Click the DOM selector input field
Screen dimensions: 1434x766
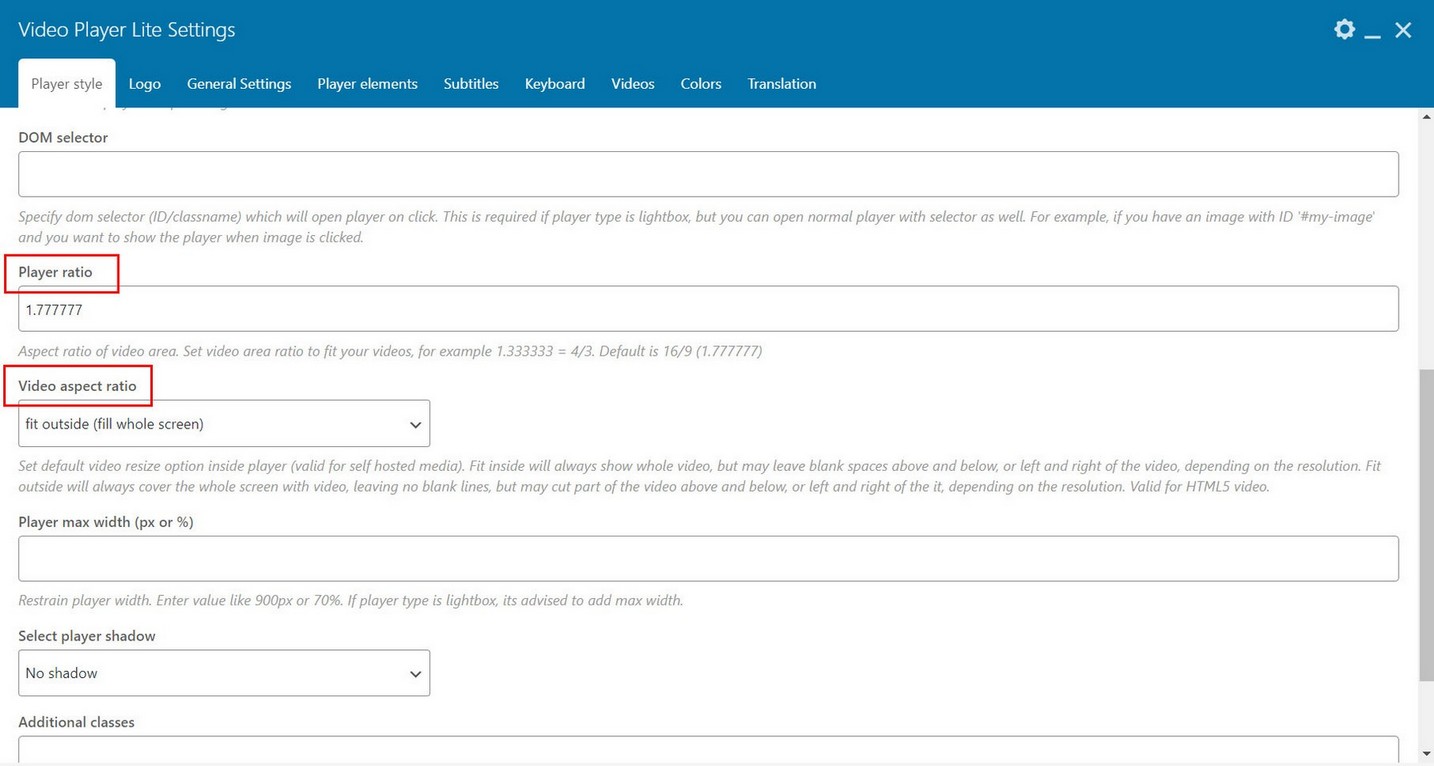(708, 174)
